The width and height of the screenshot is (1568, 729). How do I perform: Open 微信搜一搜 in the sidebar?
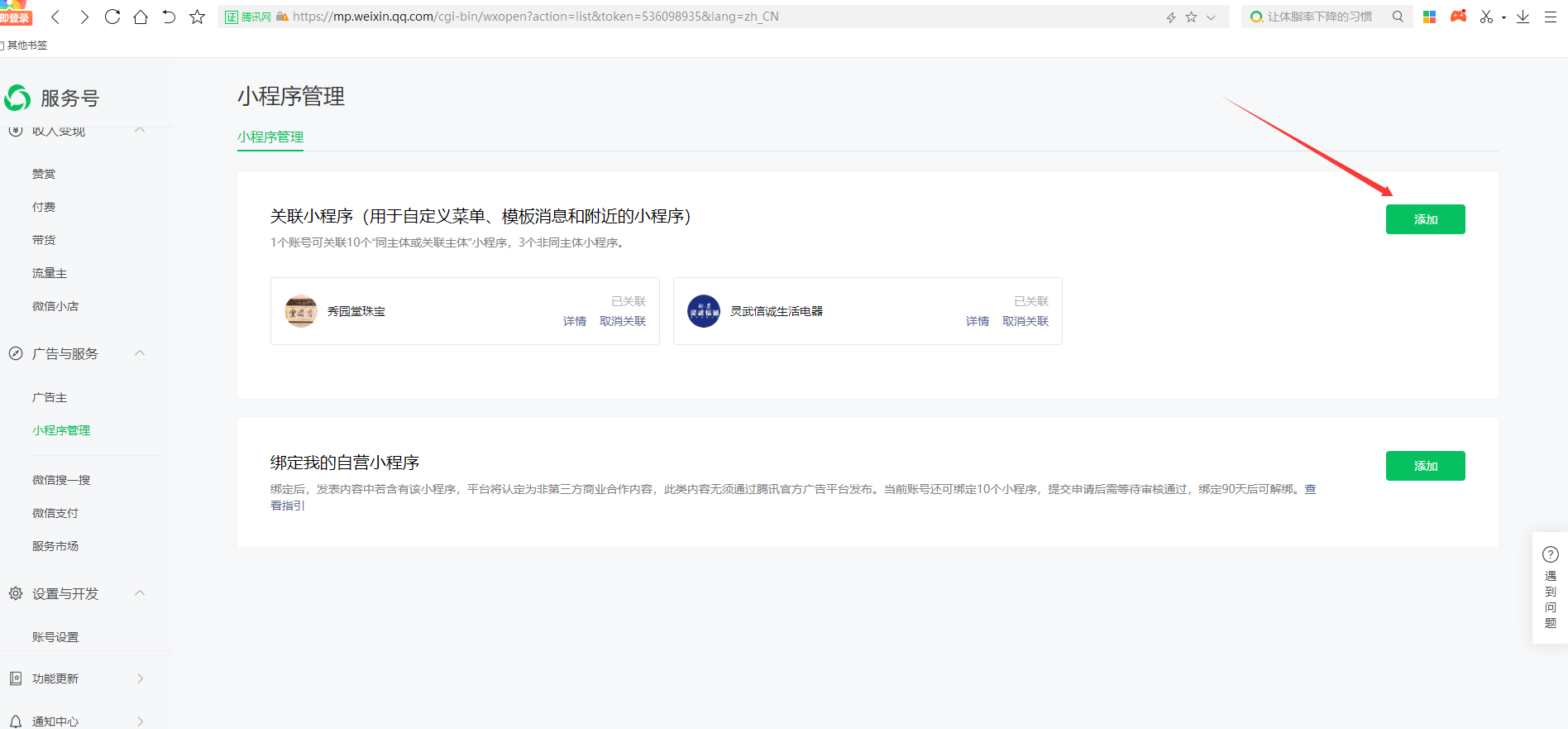[x=61, y=480]
